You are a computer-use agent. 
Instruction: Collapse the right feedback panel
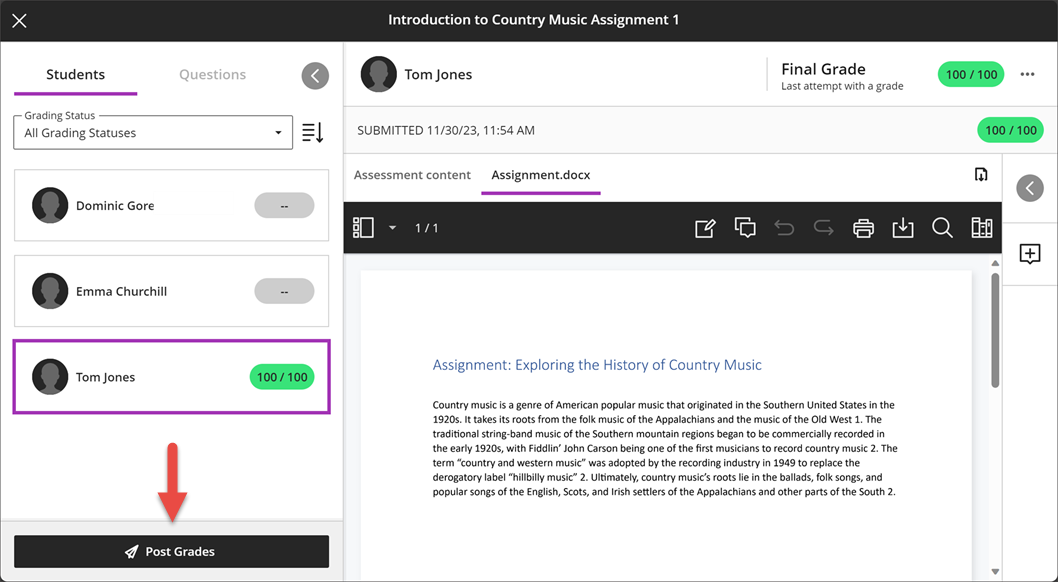tap(1030, 188)
